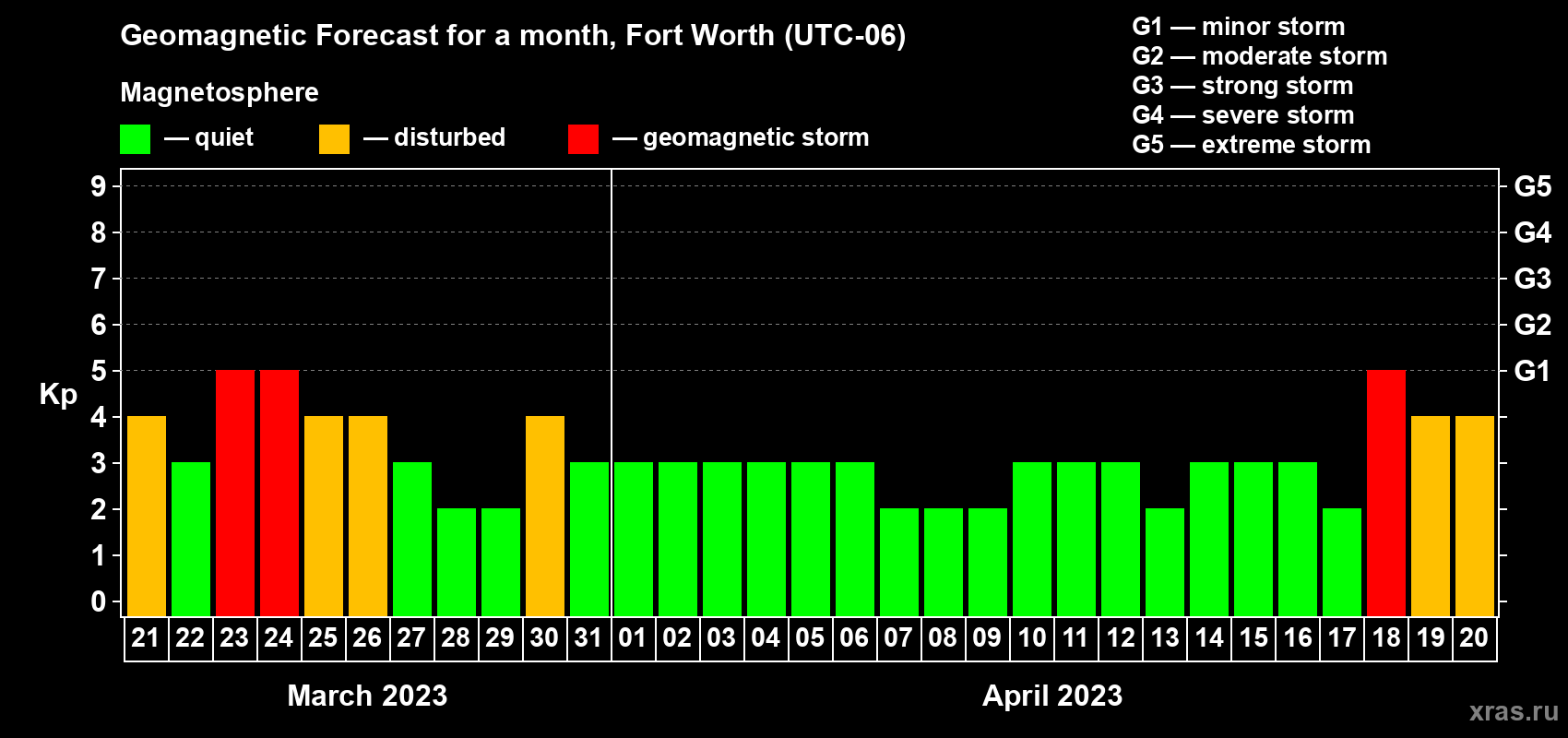Click the 'G4 — severe storm' legend text
This screenshot has height=738, width=1568.
(1243, 115)
